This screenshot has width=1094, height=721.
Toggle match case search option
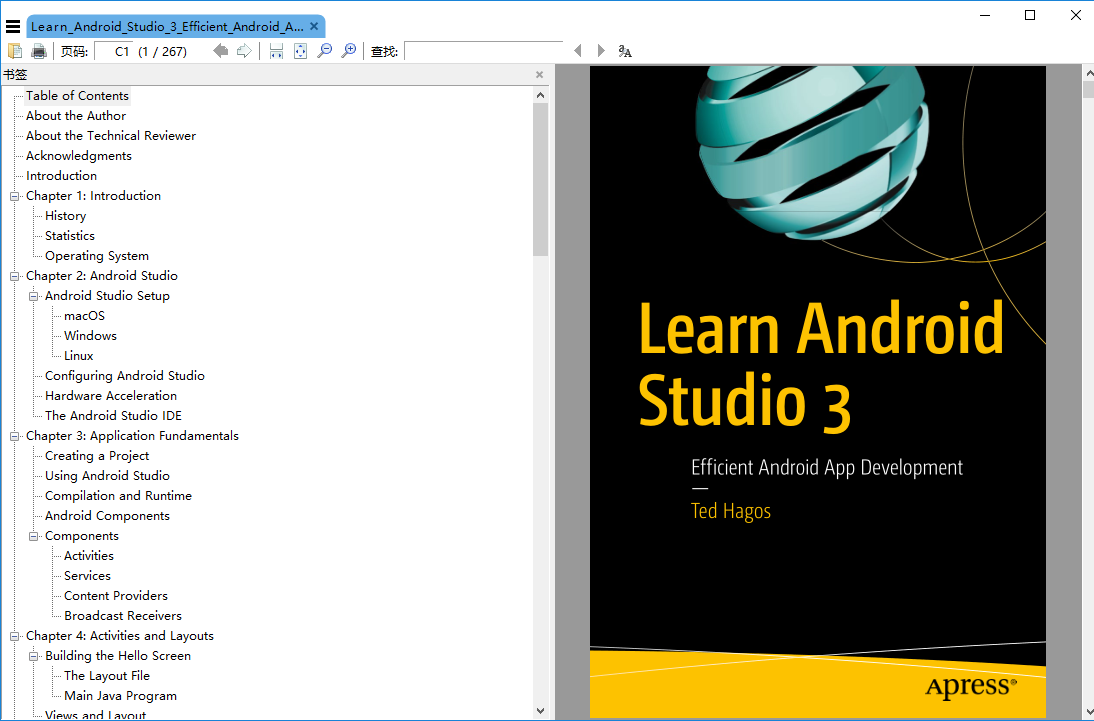click(625, 51)
